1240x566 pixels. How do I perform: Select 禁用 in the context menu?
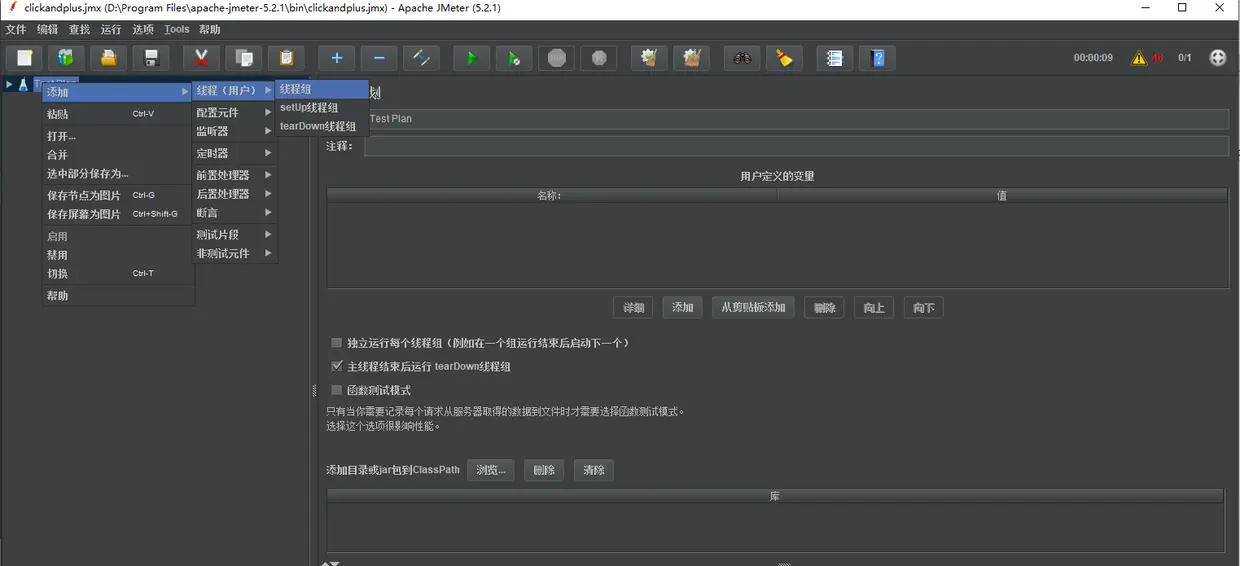coord(118,255)
